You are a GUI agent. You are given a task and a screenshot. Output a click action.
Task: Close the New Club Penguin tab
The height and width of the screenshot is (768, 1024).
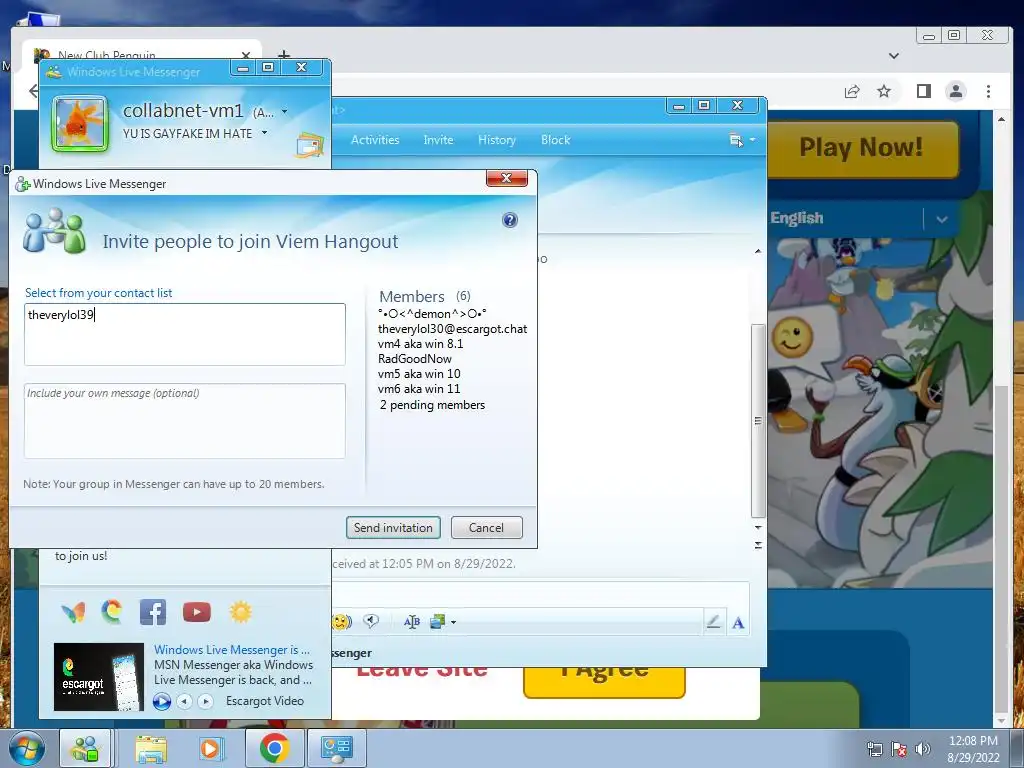tap(246, 56)
